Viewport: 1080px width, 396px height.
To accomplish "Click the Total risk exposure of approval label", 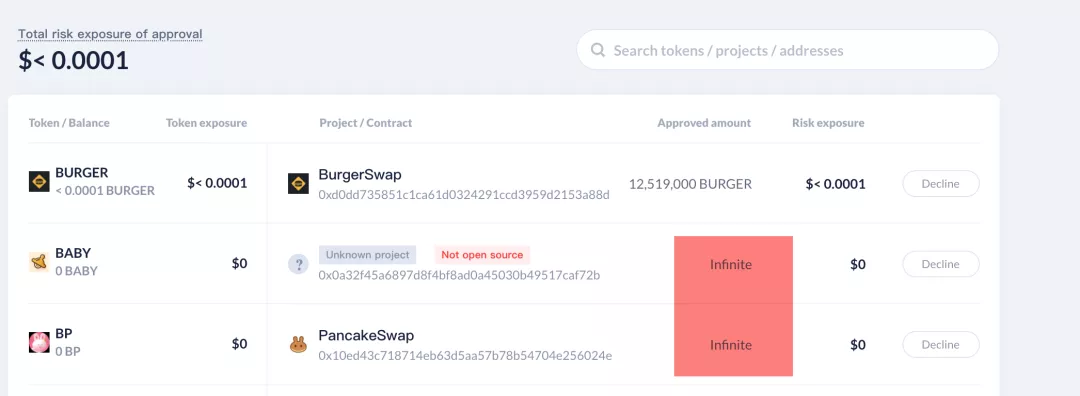I will (x=110, y=34).
